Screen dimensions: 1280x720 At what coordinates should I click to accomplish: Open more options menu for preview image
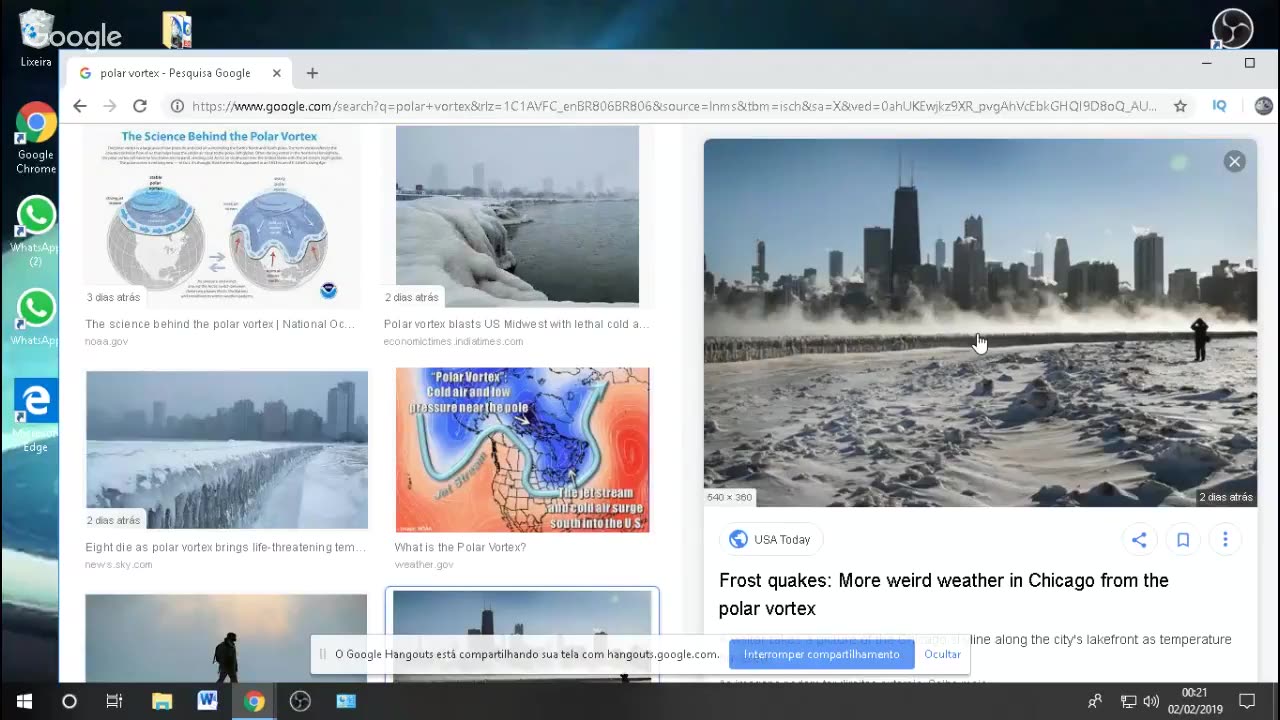(x=1225, y=540)
